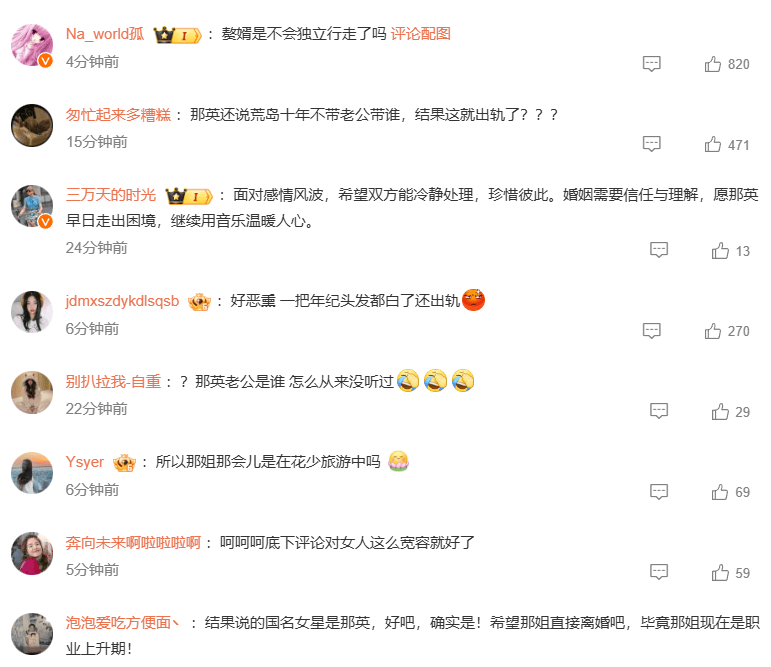Open 三万天的时光's username link
This screenshot has width=771, height=667.
(111, 195)
